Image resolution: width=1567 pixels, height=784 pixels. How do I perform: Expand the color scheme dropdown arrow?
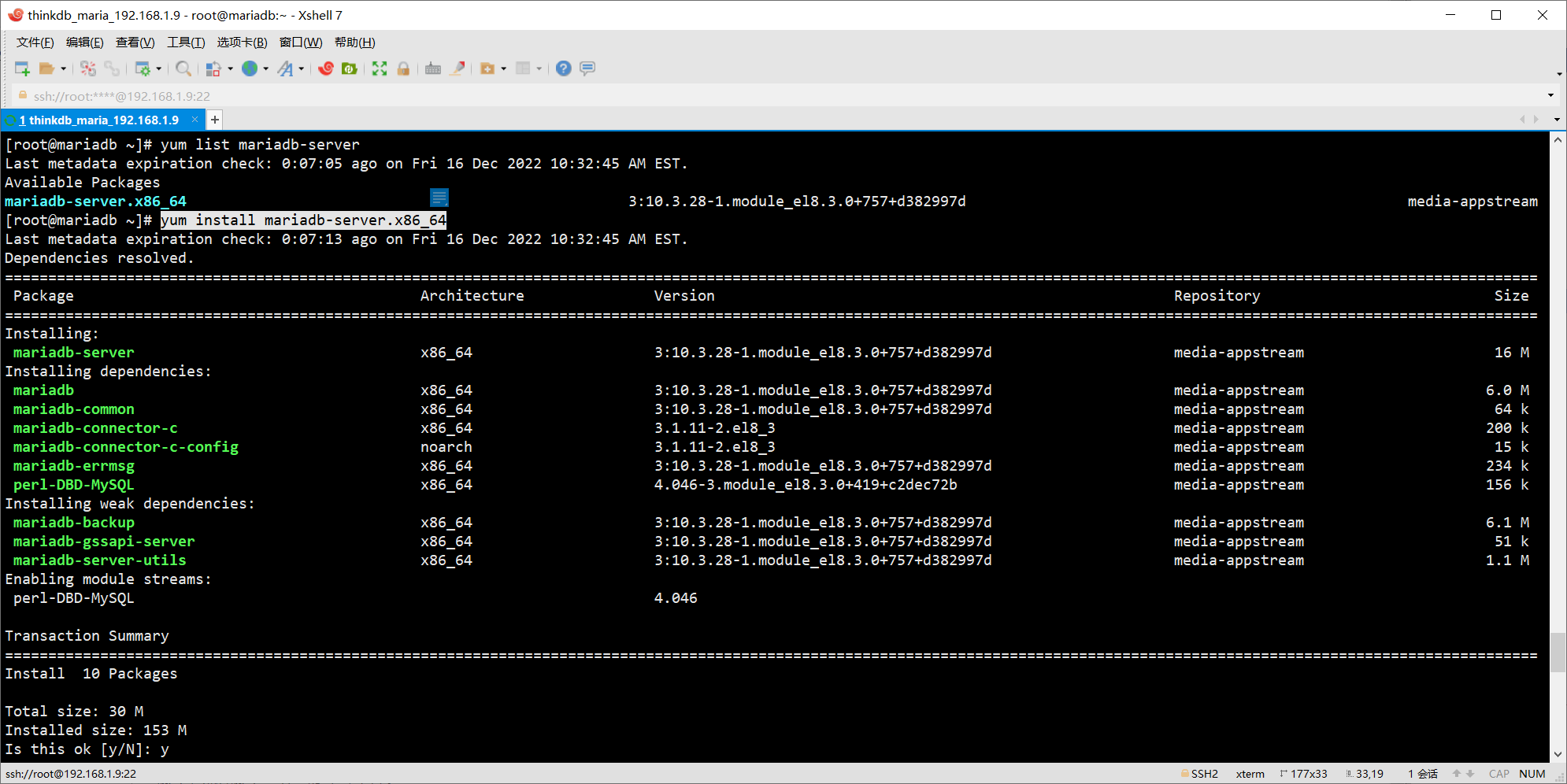[230, 68]
